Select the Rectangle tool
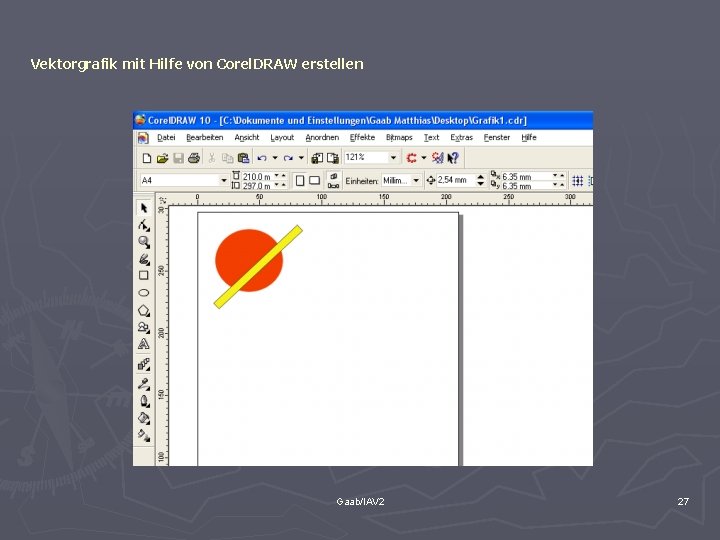This screenshot has height=540, width=720. (144, 276)
